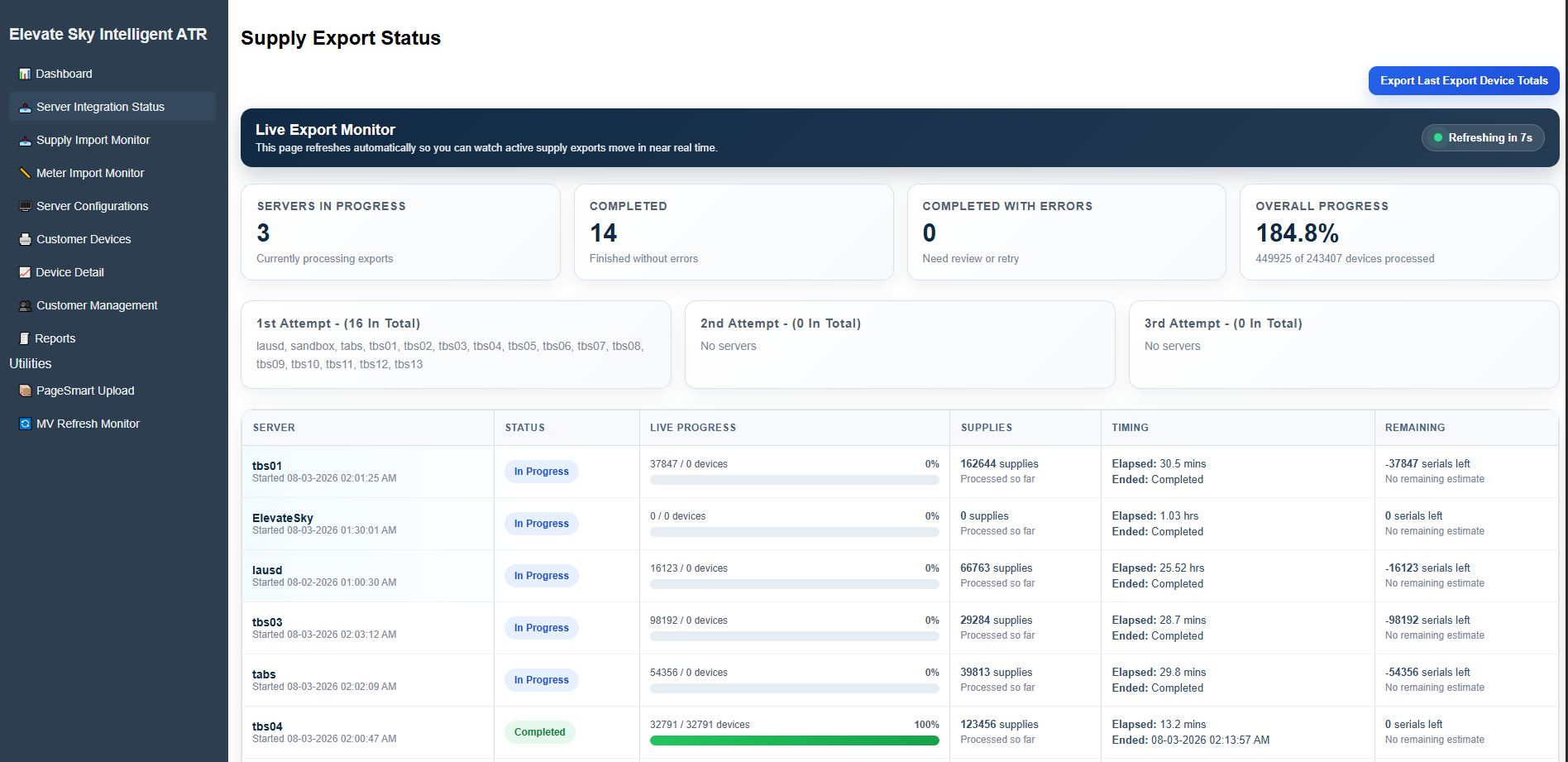This screenshot has height=762, width=1568.
Task: Open Device Detail page
Action: [x=112, y=272]
